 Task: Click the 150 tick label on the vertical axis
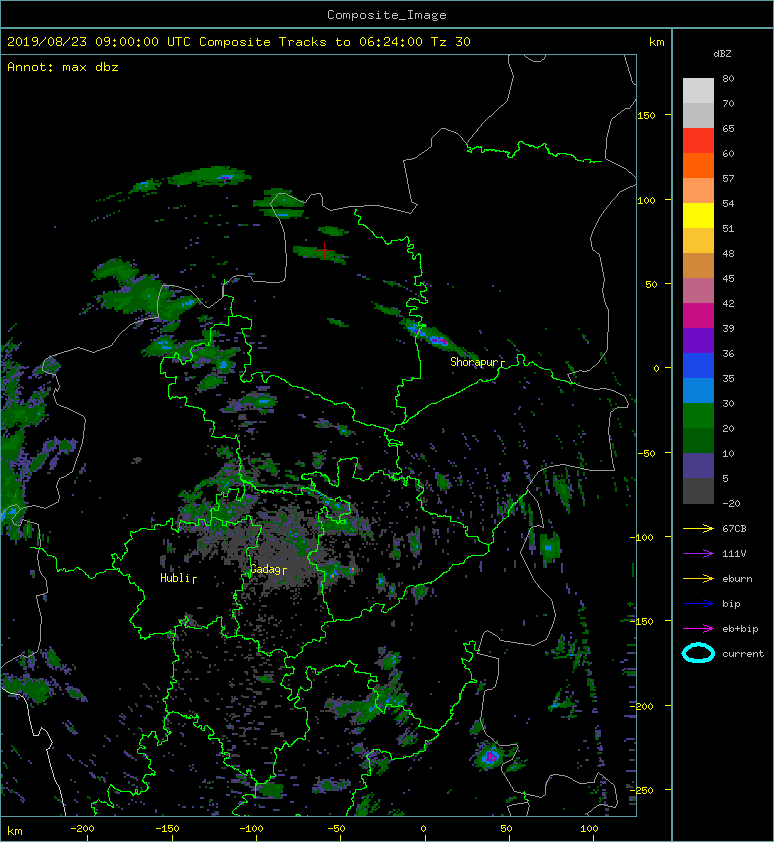click(646, 115)
